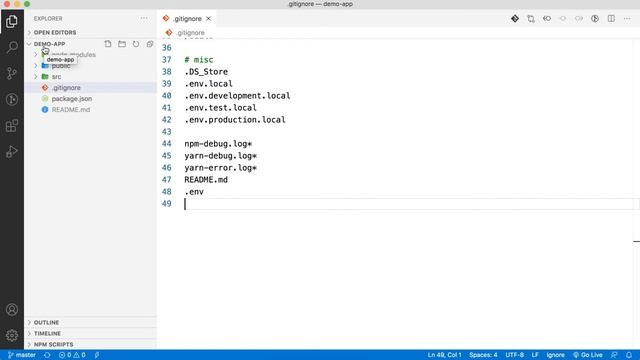Click the 'npm-debug.log*' line
Viewport: 640px width, 360px height.
[x=218, y=144]
